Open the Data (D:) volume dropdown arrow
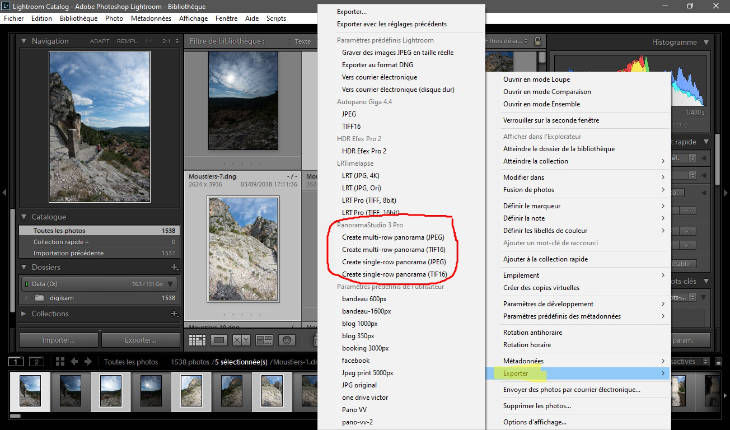The width and height of the screenshot is (730, 430). pyautogui.click(x=171, y=284)
